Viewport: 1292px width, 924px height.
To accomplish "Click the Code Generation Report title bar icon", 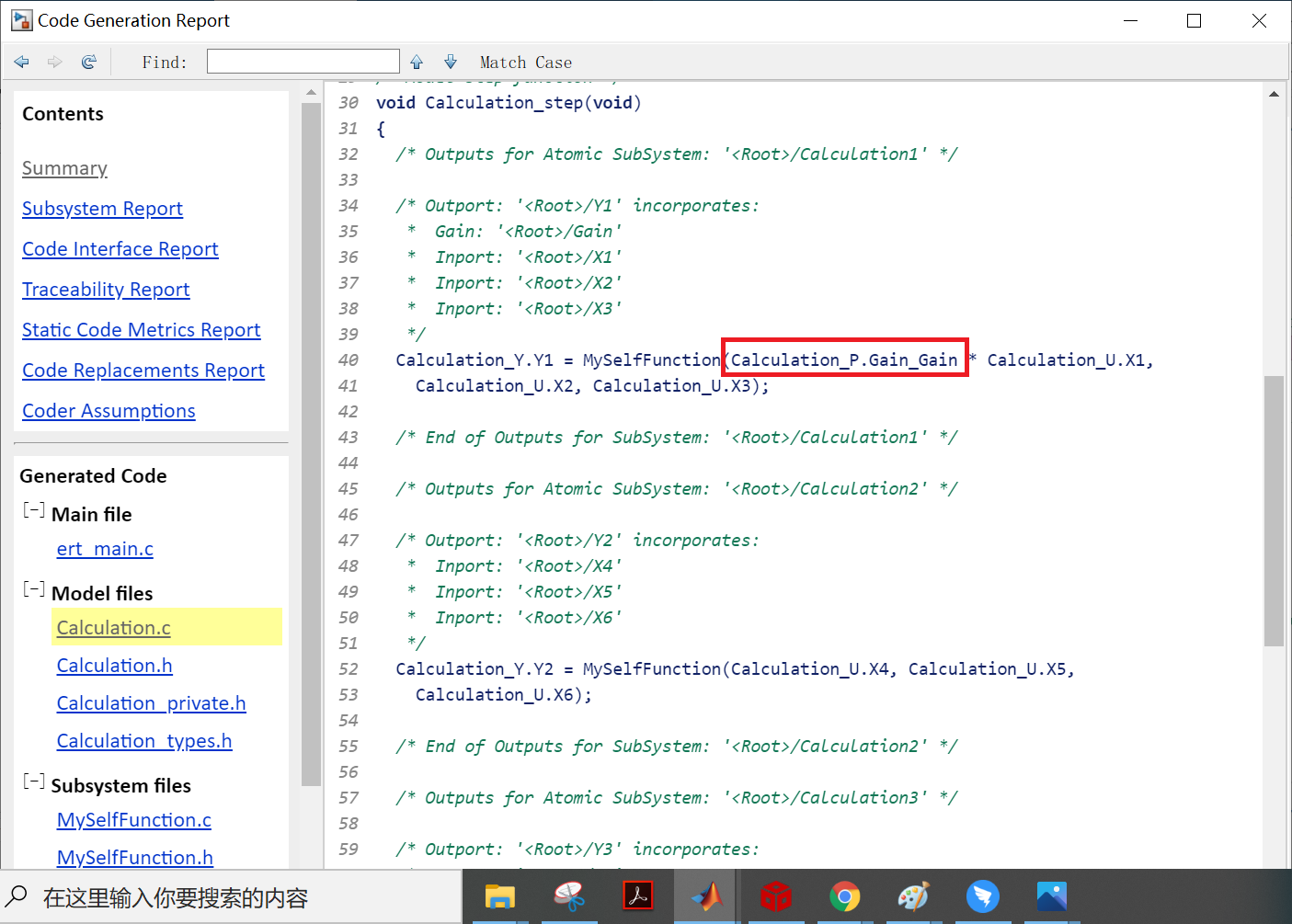I will [x=21, y=20].
